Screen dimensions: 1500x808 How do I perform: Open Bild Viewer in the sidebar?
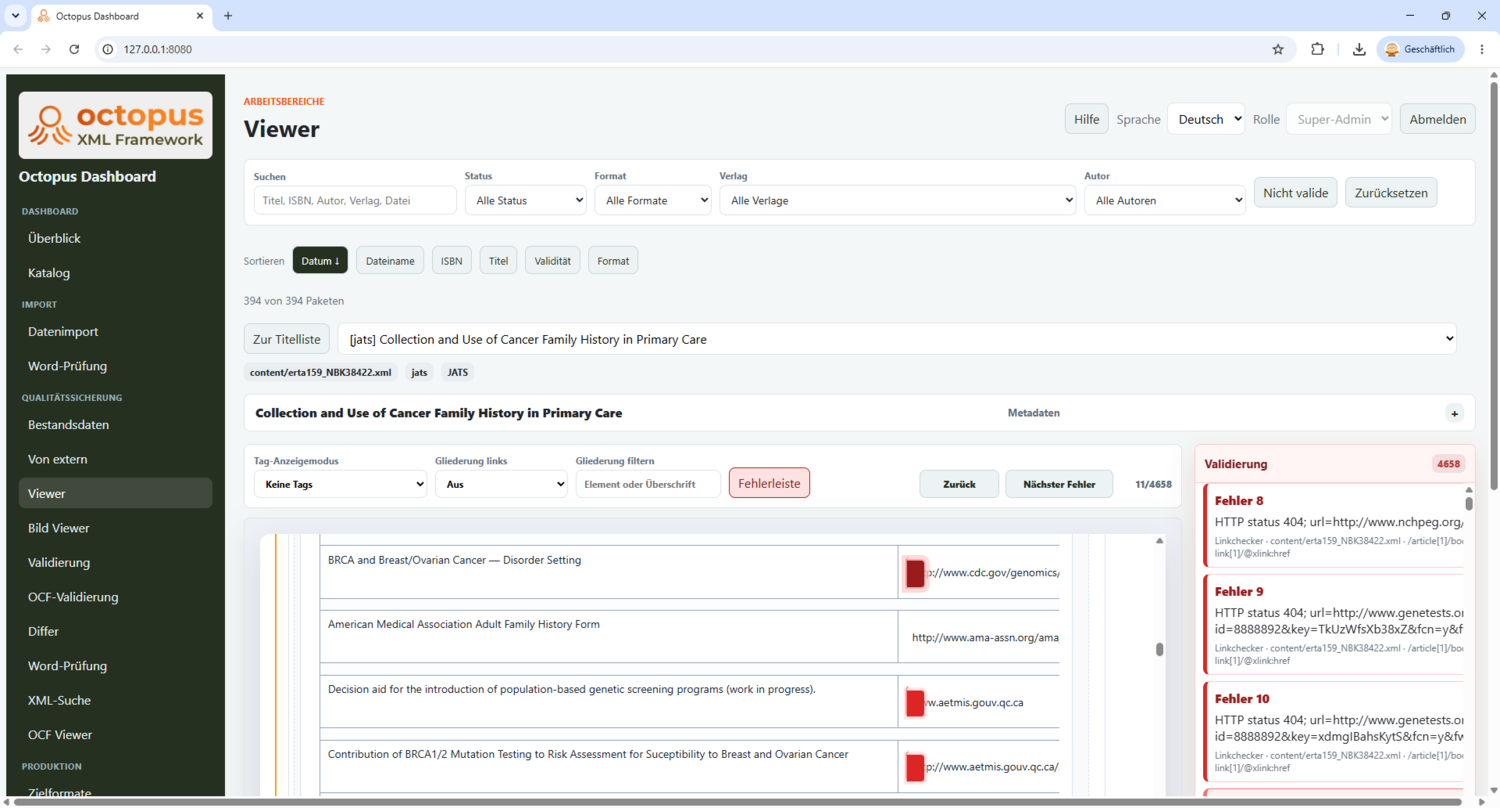pos(115,527)
